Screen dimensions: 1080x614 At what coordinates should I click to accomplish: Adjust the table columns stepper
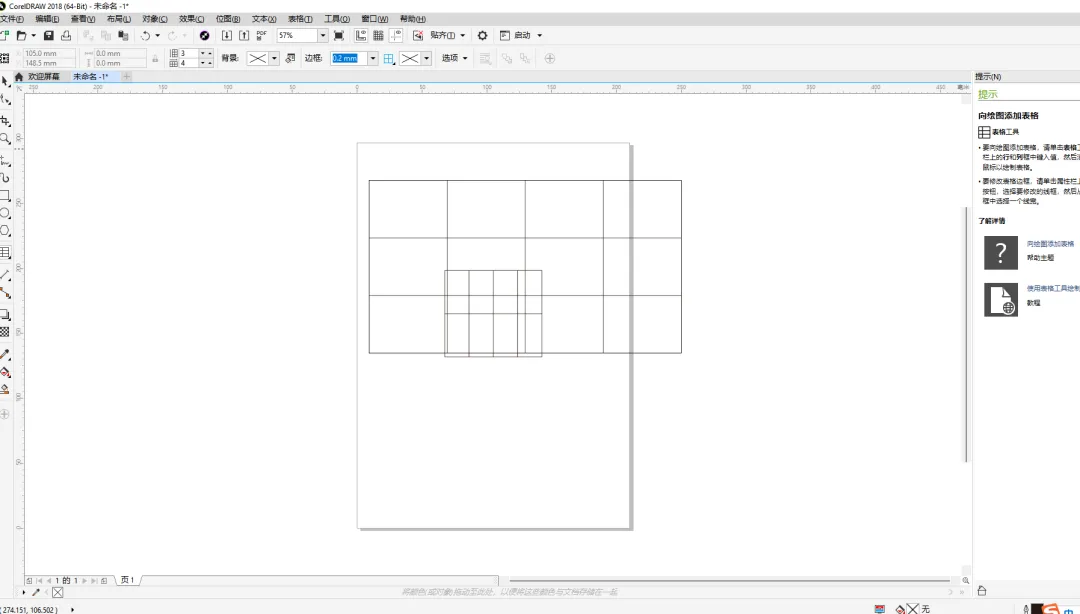click(x=206, y=63)
